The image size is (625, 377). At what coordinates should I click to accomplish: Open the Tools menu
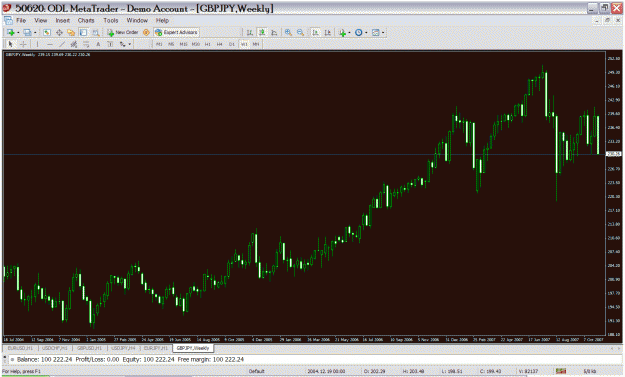(111, 20)
